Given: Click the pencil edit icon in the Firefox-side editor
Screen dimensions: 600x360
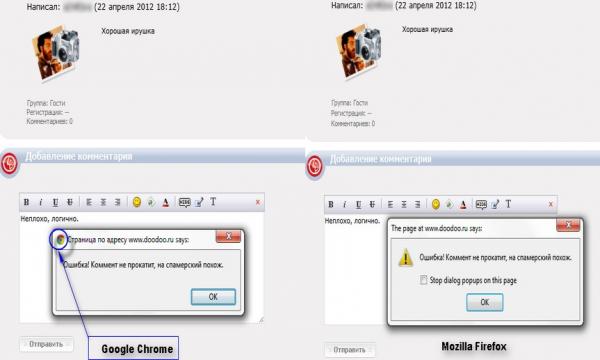Looking at the screenshot, I should (495, 204).
